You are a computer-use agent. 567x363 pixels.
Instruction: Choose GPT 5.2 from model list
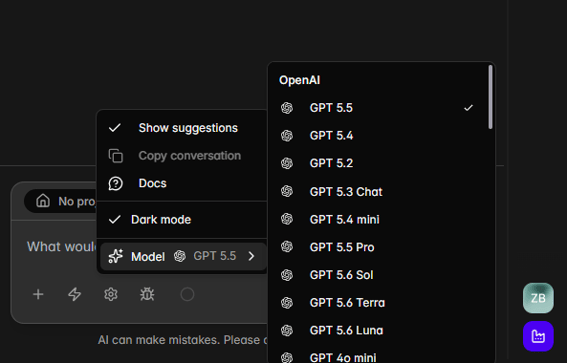(x=378, y=163)
